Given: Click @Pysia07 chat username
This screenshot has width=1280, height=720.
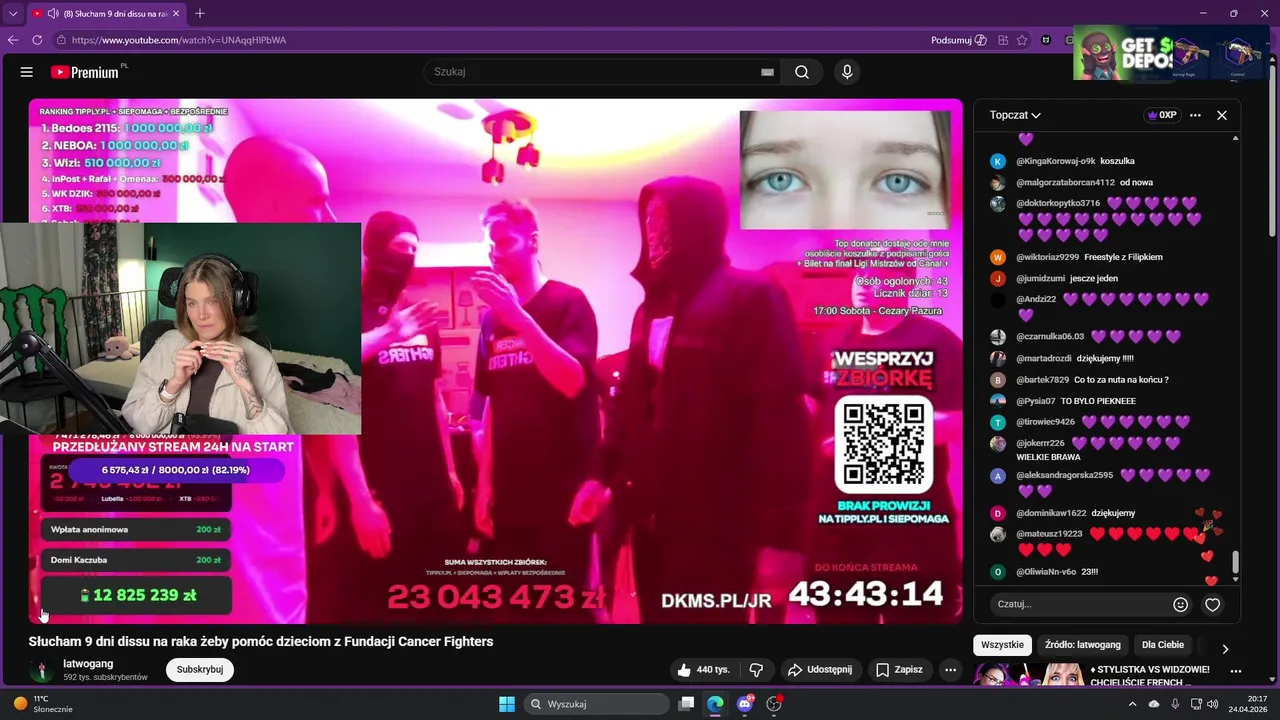Looking at the screenshot, I should [x=1036, y=401].
